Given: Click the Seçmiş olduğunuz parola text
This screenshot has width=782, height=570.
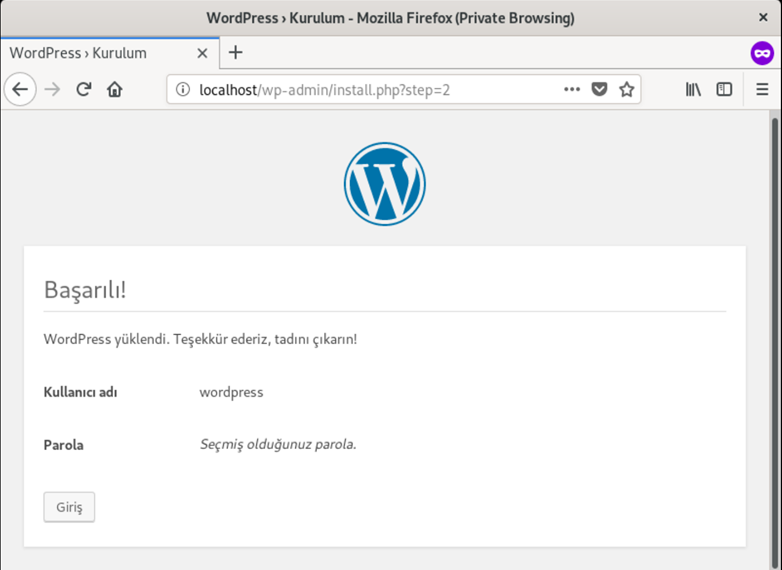Looking at the screenshot, I should (x=278, y=444).
